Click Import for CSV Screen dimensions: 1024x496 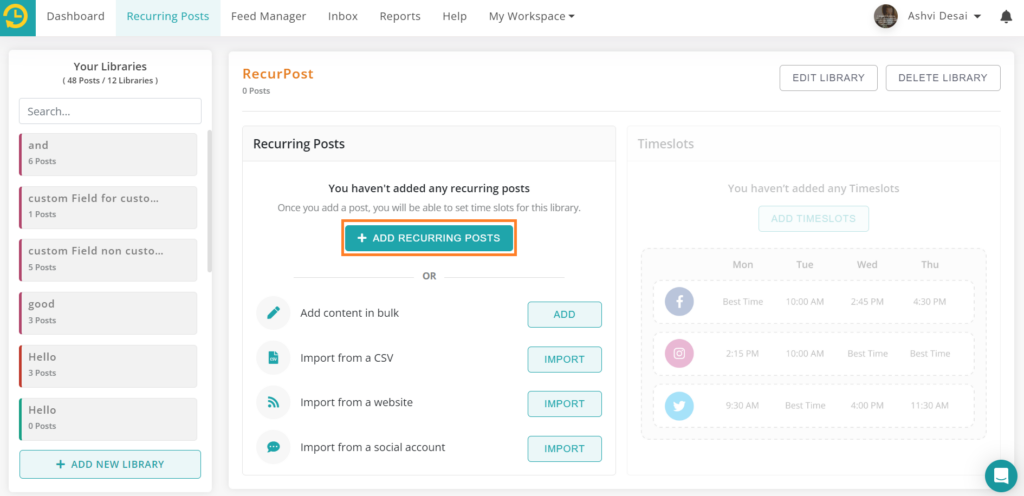pyautogui.click(x=564, y=359)
